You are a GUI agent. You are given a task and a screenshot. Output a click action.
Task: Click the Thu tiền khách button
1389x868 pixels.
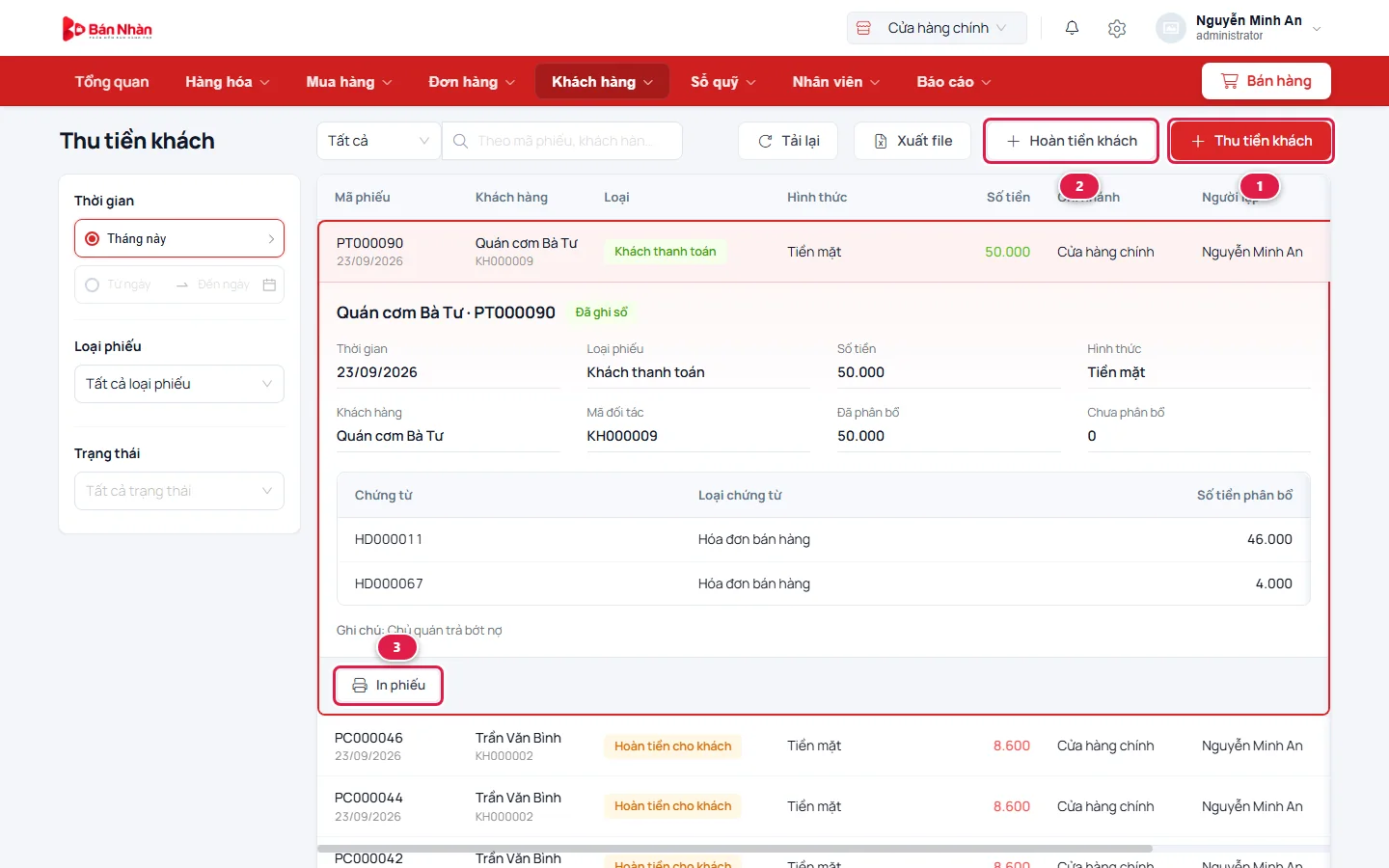1251,141
